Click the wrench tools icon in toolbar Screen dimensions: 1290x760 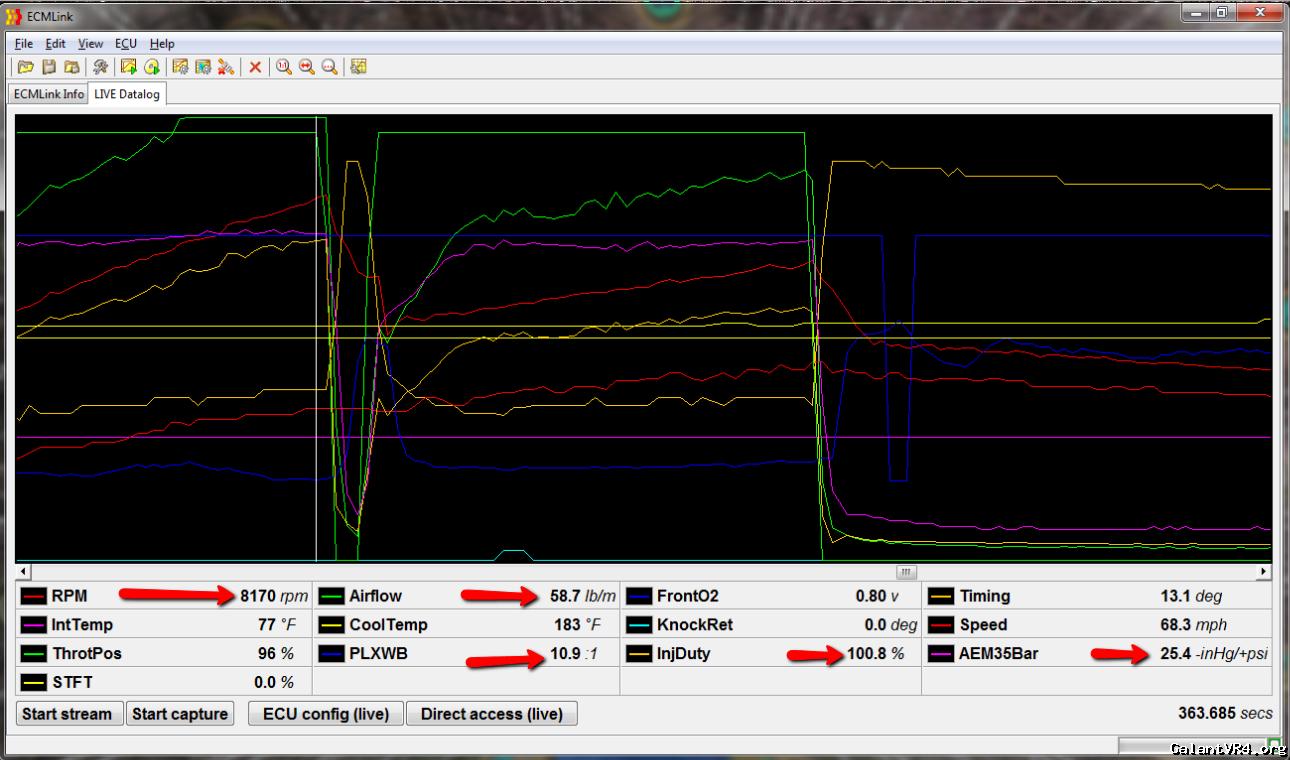(x=100, y=67)
